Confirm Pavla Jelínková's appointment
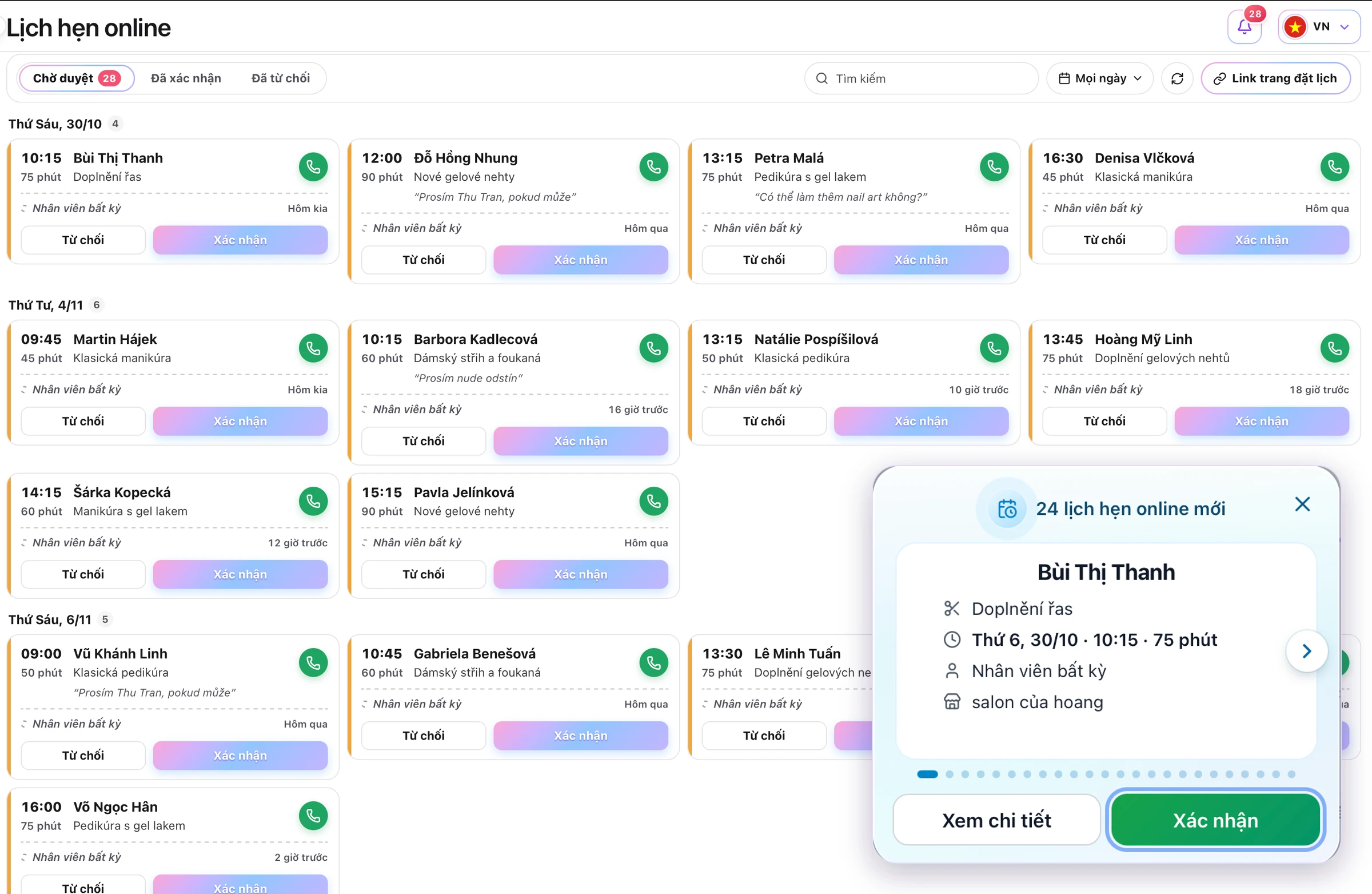Image resolution: width=1372 pixels, height=894 pixels. (x=580, y=574)
